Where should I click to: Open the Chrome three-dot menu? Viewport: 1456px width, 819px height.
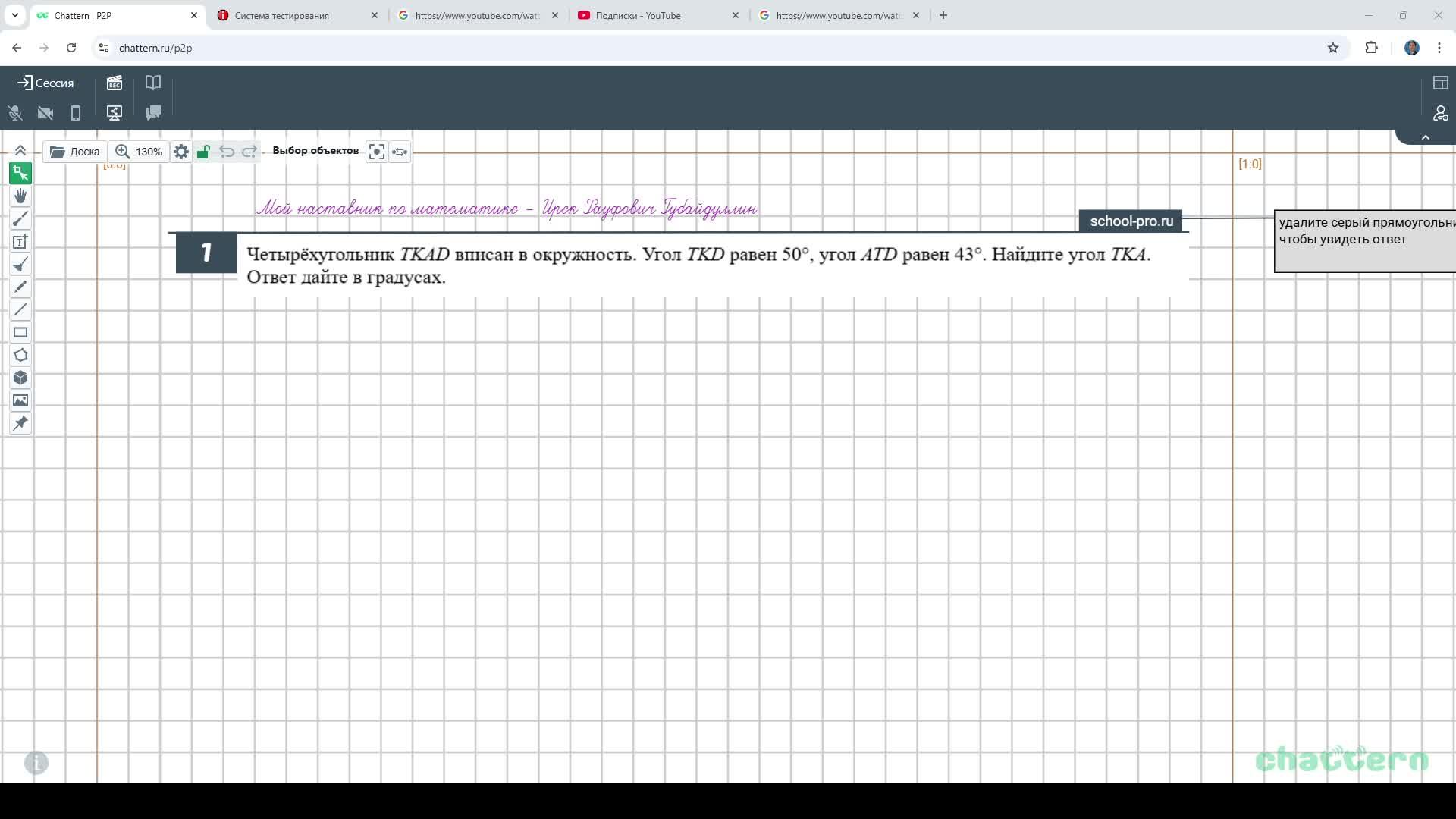pyautogui.click(x=1439, y=48)
